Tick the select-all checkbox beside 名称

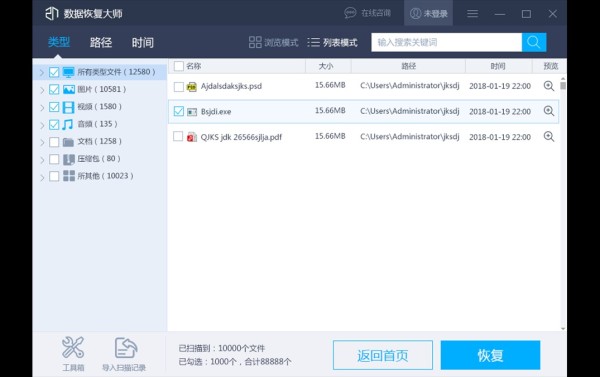click(178, 66)
